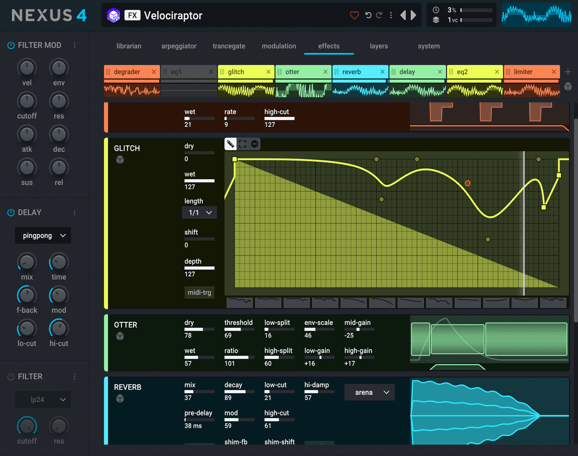Switch to the system tab
The height and width of the screenshot is (456, 578).
point(429,46)
